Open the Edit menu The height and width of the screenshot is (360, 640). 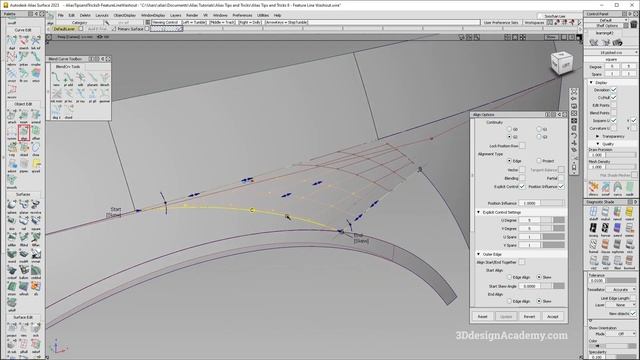coord(71,15)
